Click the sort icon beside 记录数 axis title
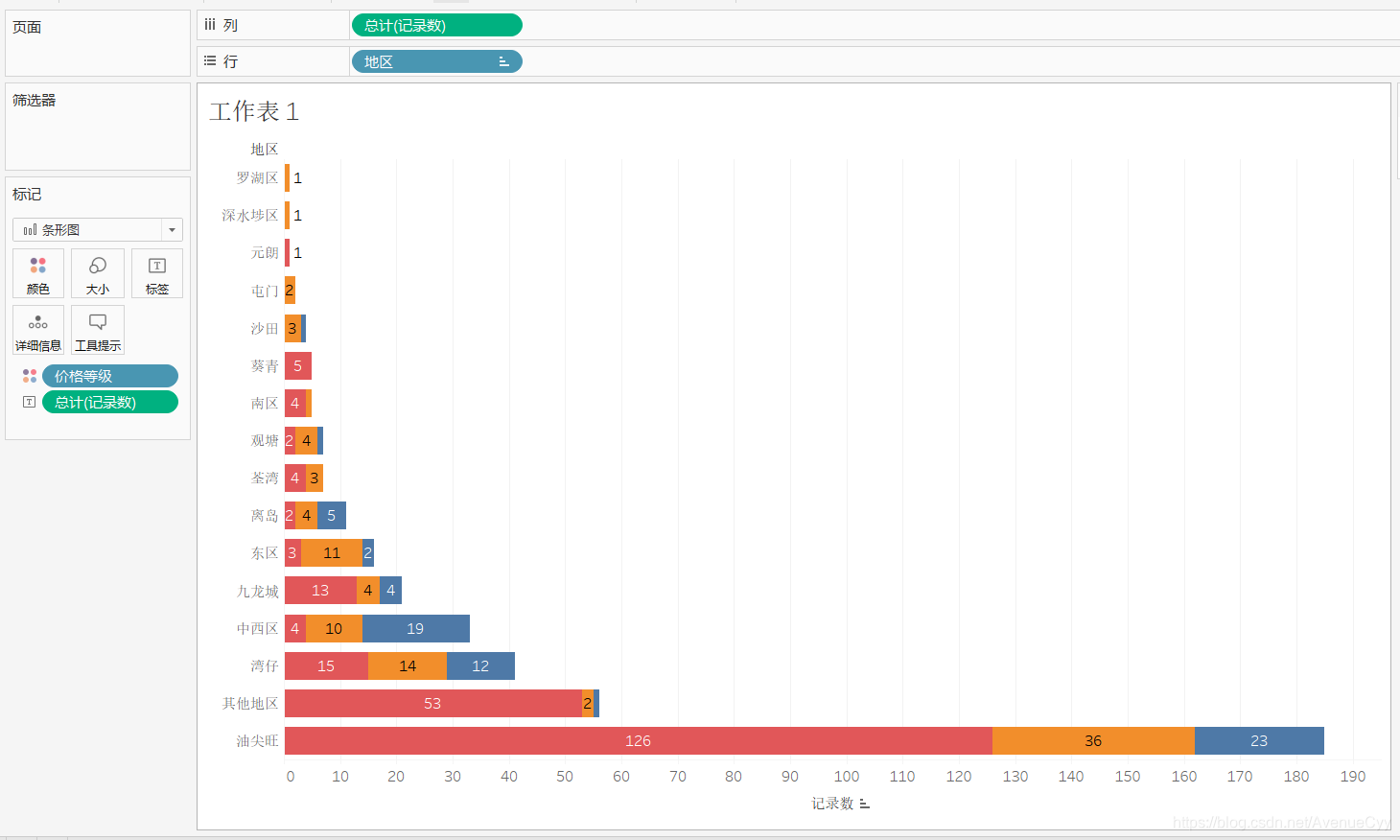1400x840 pixels. pyautogui.click(x=864, y=804)
